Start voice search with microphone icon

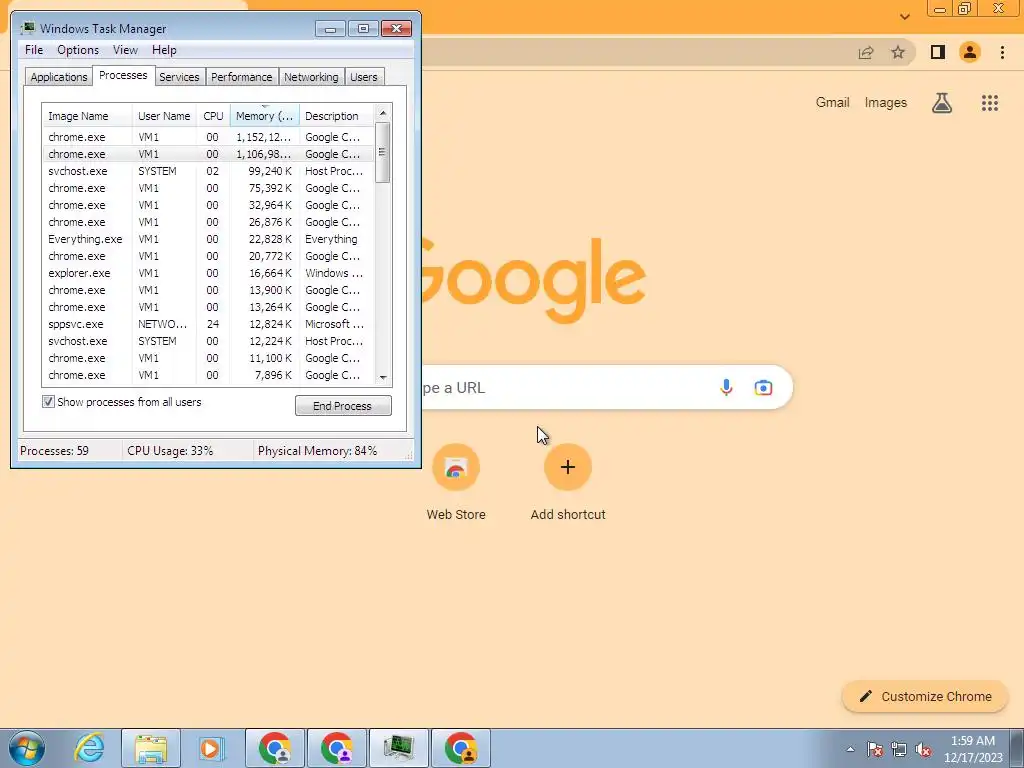pyautogui.click(x=726, y=387)
